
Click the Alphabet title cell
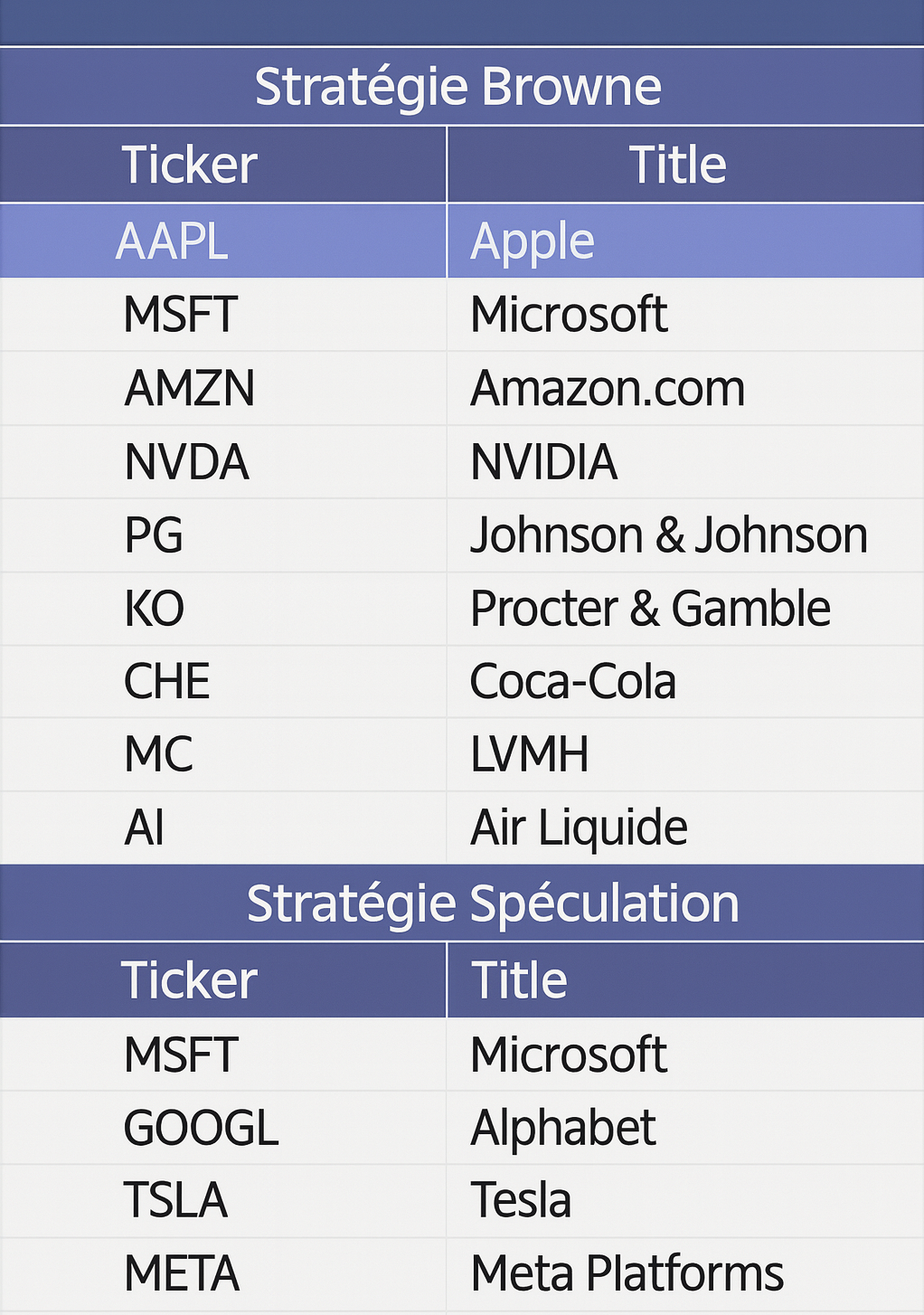click(x=563, y=1128)
